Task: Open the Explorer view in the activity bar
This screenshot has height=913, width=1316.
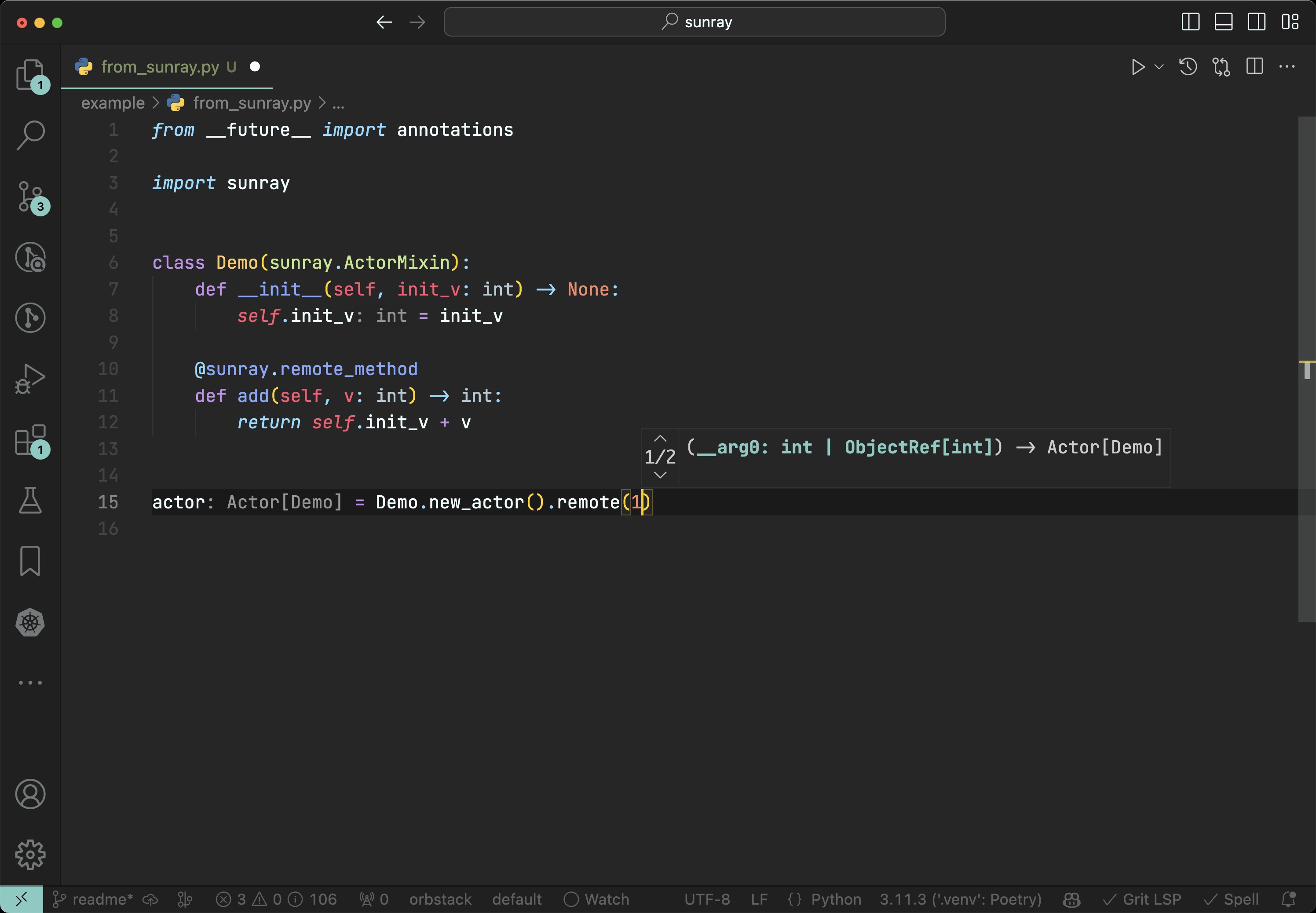Action: click(30, 75)
